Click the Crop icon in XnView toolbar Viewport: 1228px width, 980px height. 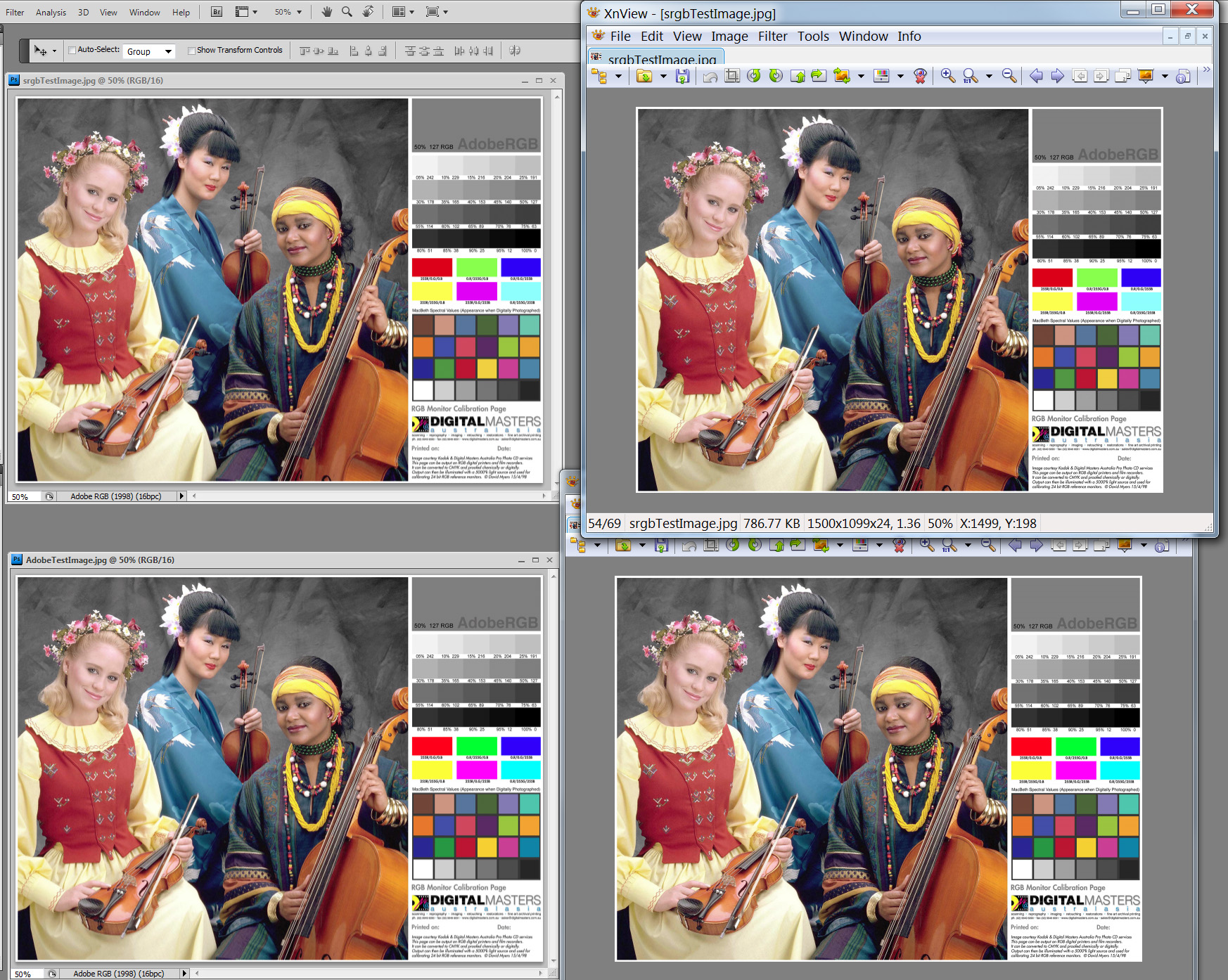pos(732,76)
